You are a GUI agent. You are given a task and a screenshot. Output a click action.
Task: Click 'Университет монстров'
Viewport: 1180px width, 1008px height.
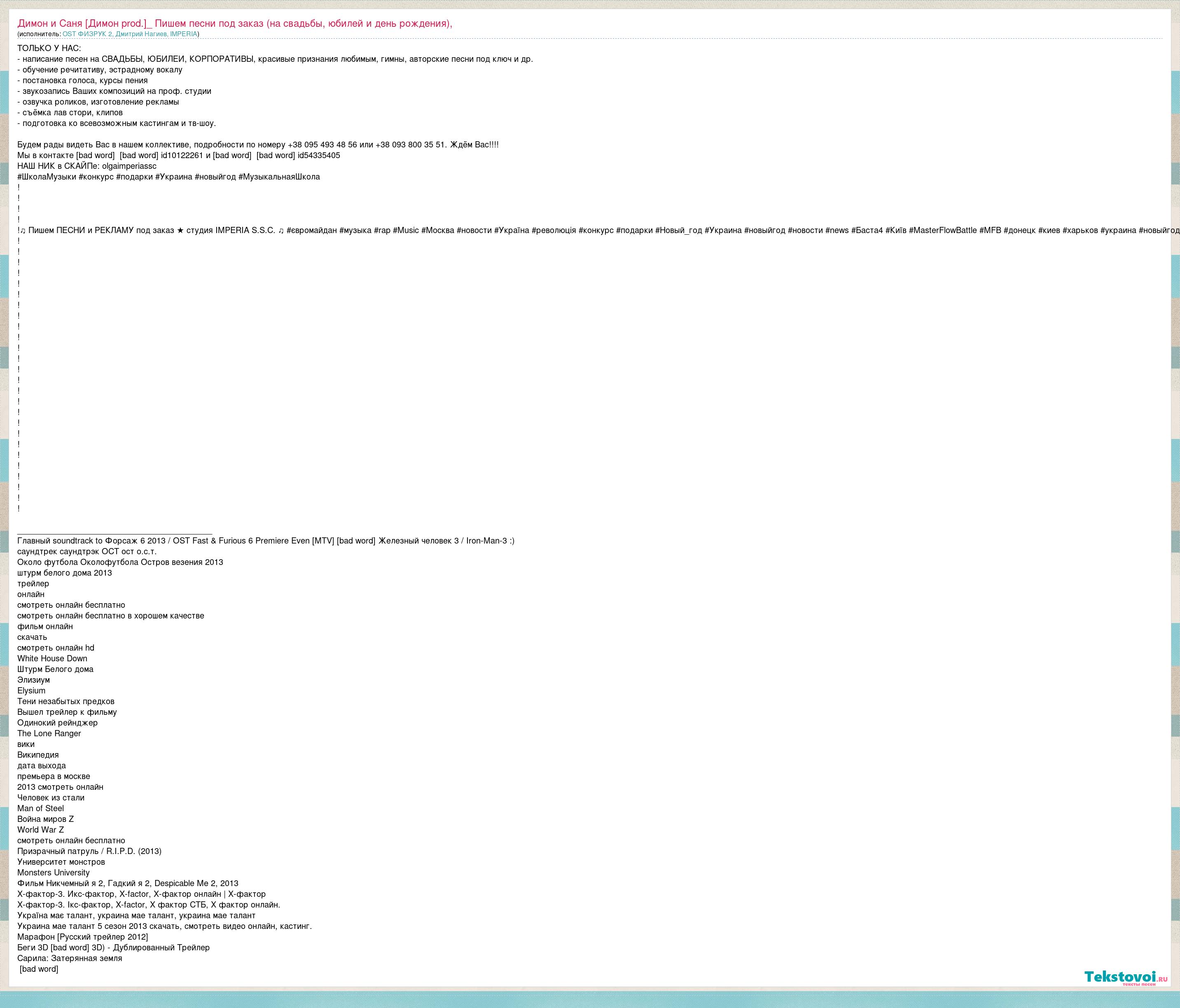click(x=61, y=862)
